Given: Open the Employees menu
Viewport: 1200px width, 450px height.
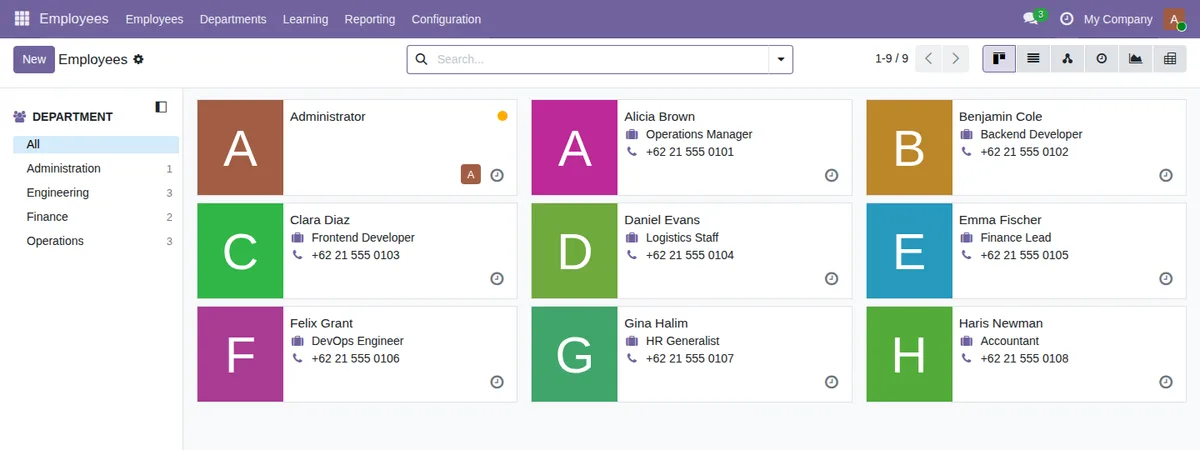Looking at the screenshot, I should coord(154,19).
